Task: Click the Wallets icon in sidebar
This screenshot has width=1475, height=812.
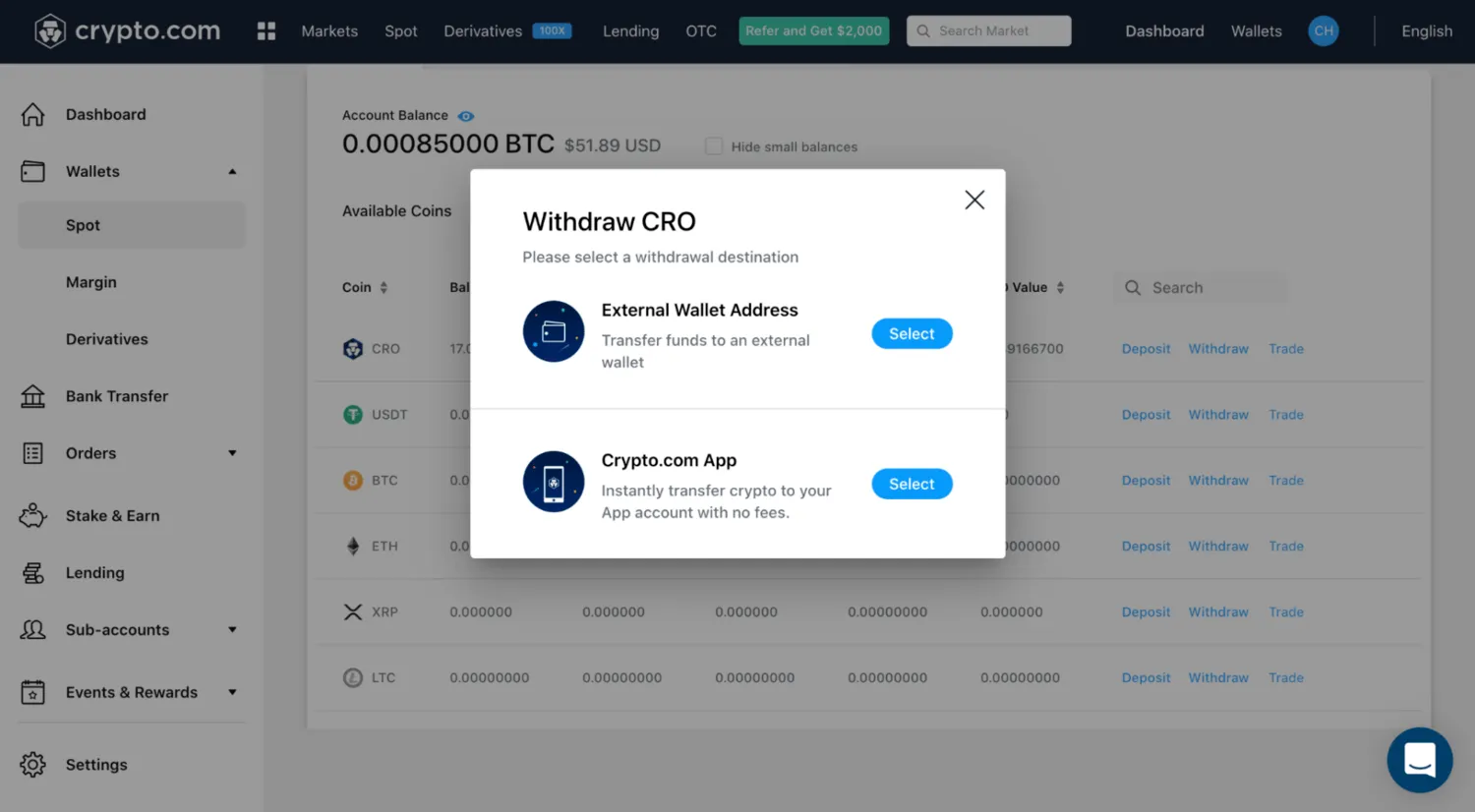Action: point(33,172)
